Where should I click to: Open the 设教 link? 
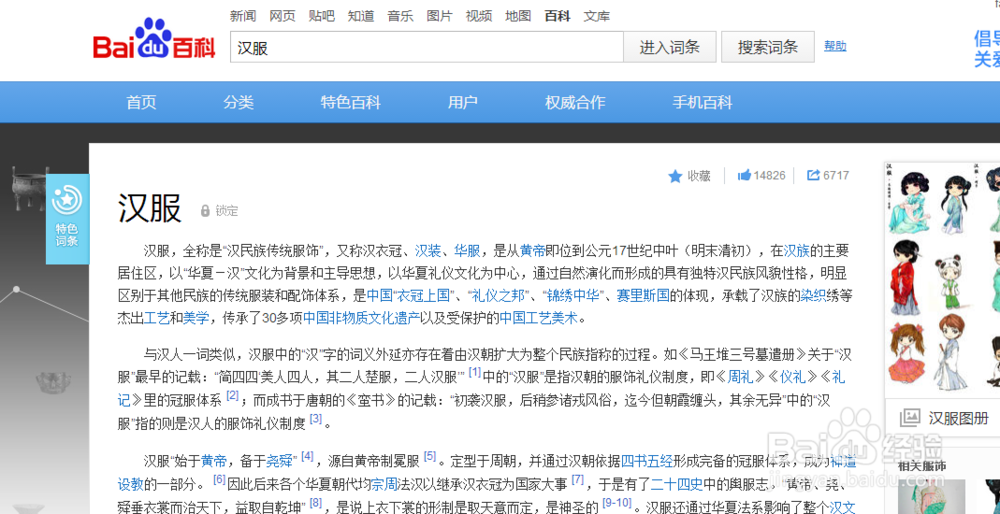click(130, 484)
